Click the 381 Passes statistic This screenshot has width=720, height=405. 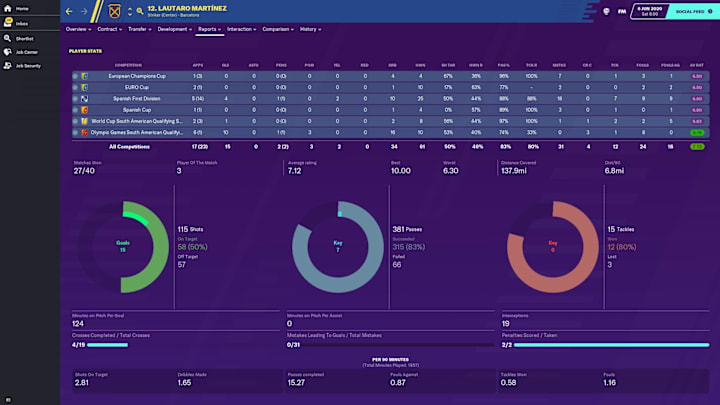pos(407,229)
